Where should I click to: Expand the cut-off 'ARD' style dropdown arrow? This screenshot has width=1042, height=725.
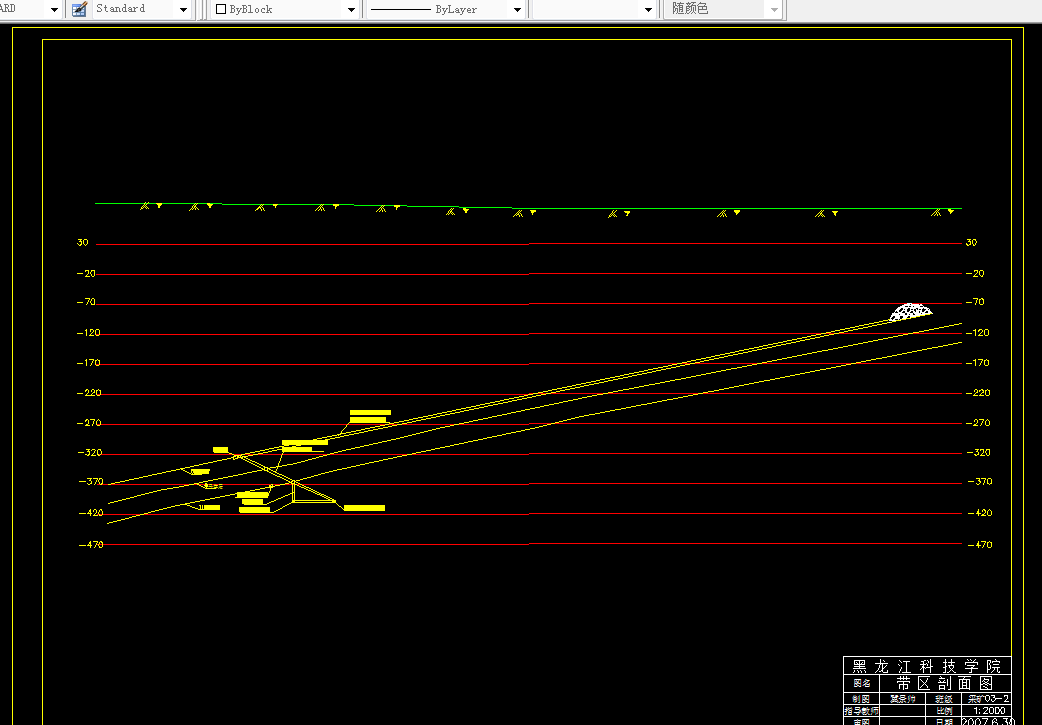(54, 9)
